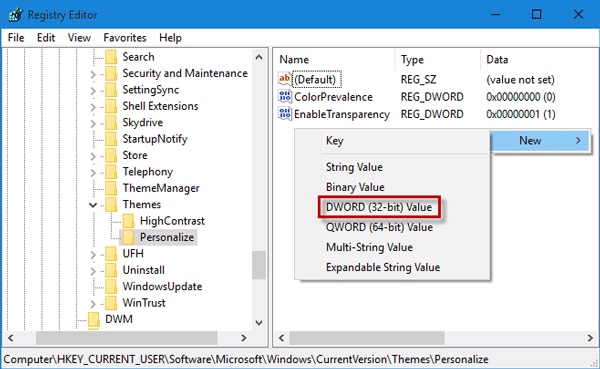Viewport: 600px width, 369px height.
Task: Expand the Security and Maintenance key
Action: coord(93,74)
